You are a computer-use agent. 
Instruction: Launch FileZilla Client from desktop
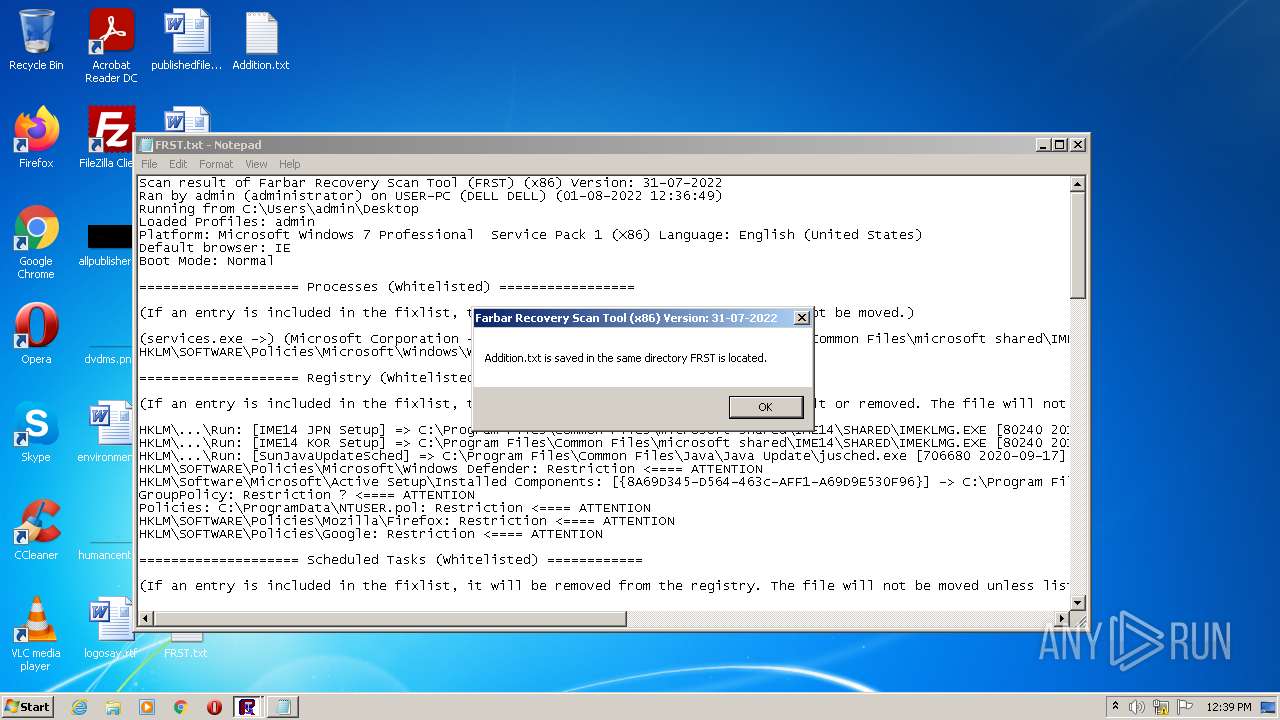108,138
